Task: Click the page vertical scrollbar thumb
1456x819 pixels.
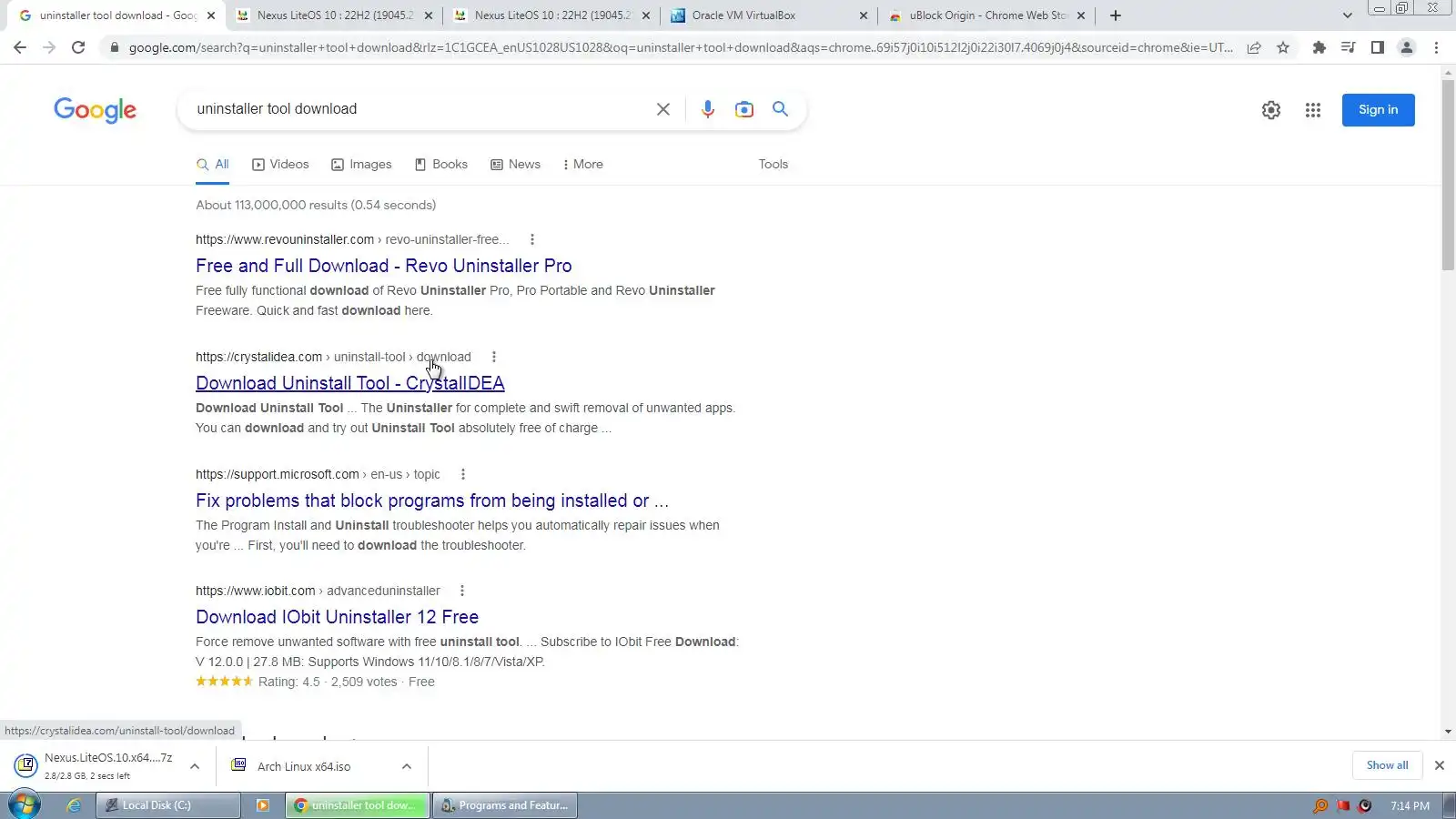Action: click(x=1448, y=175)
